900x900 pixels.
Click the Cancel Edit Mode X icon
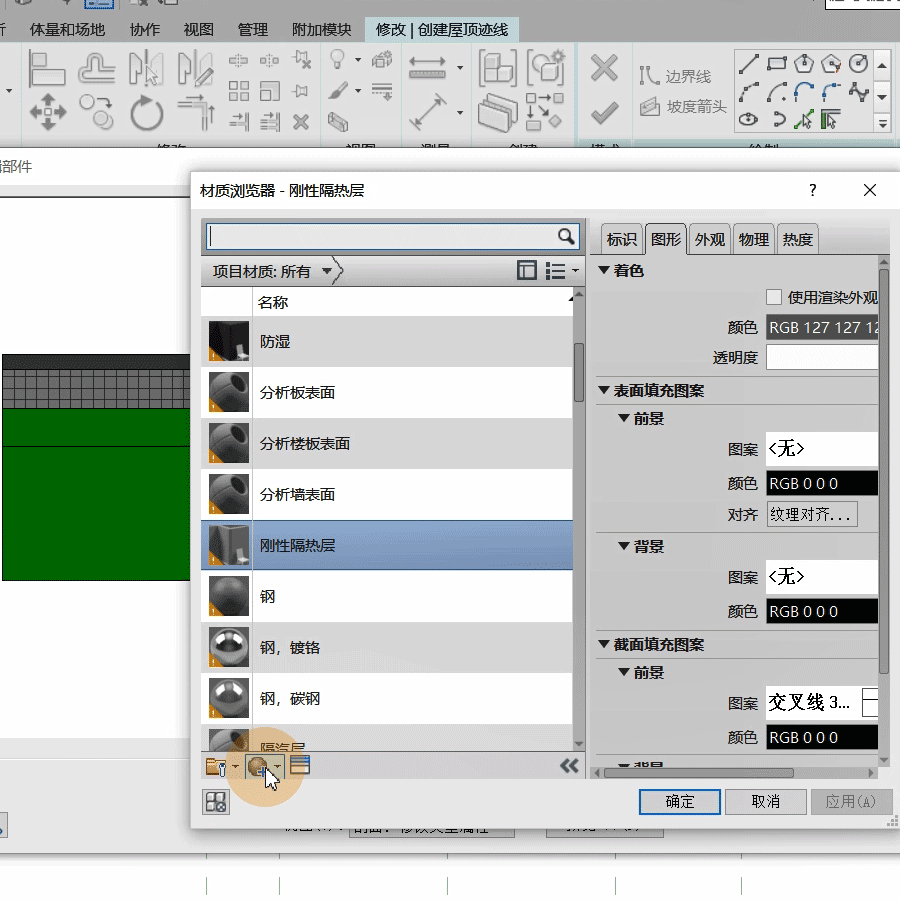(604, 69)
